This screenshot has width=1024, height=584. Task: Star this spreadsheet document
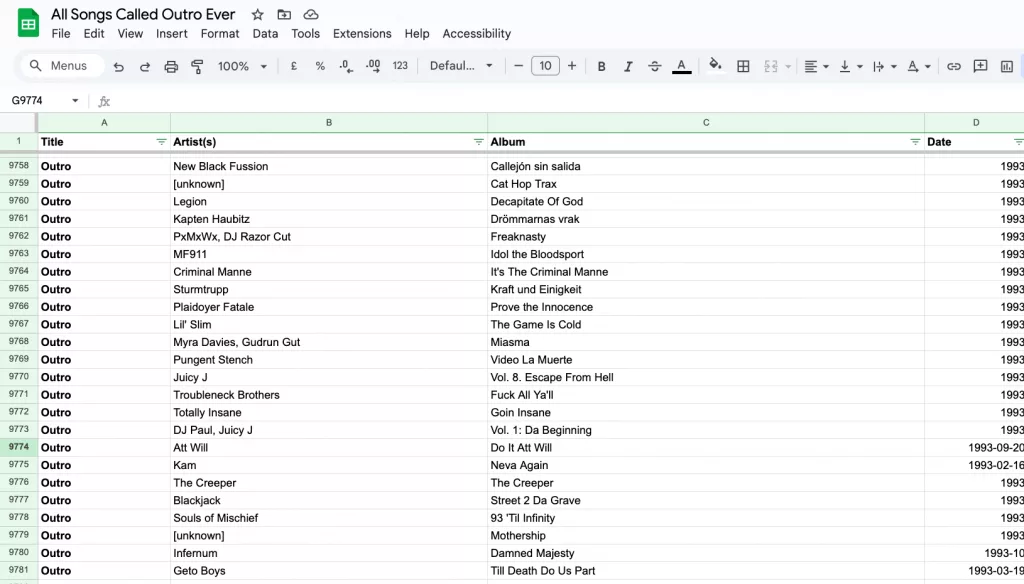pos(258,15)
